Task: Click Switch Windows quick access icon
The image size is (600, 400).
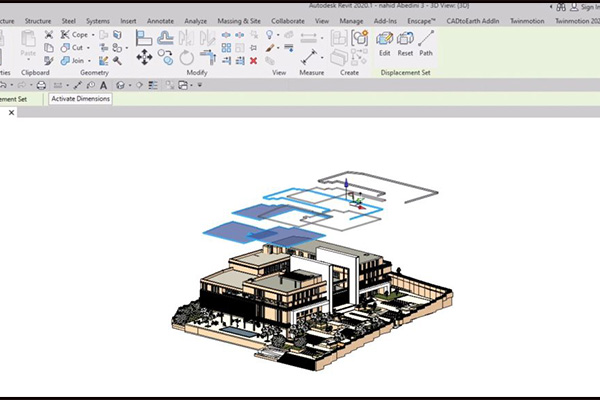Action: [x=183, y=85]
